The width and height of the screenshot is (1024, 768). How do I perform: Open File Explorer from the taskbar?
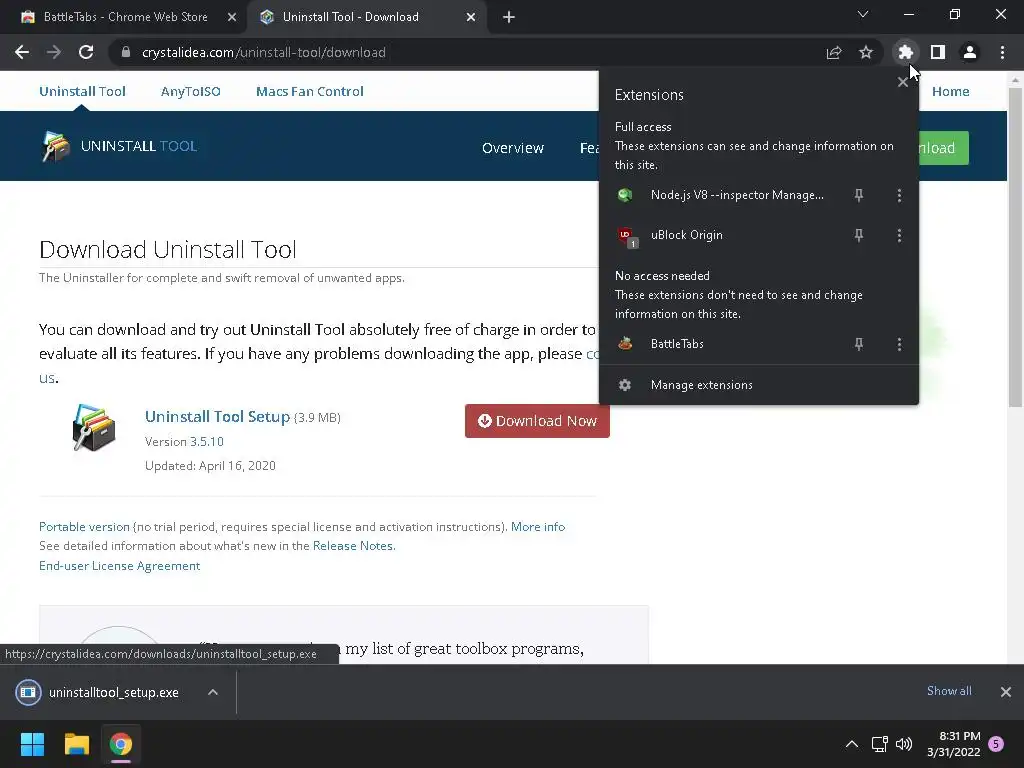coord(76,744)
